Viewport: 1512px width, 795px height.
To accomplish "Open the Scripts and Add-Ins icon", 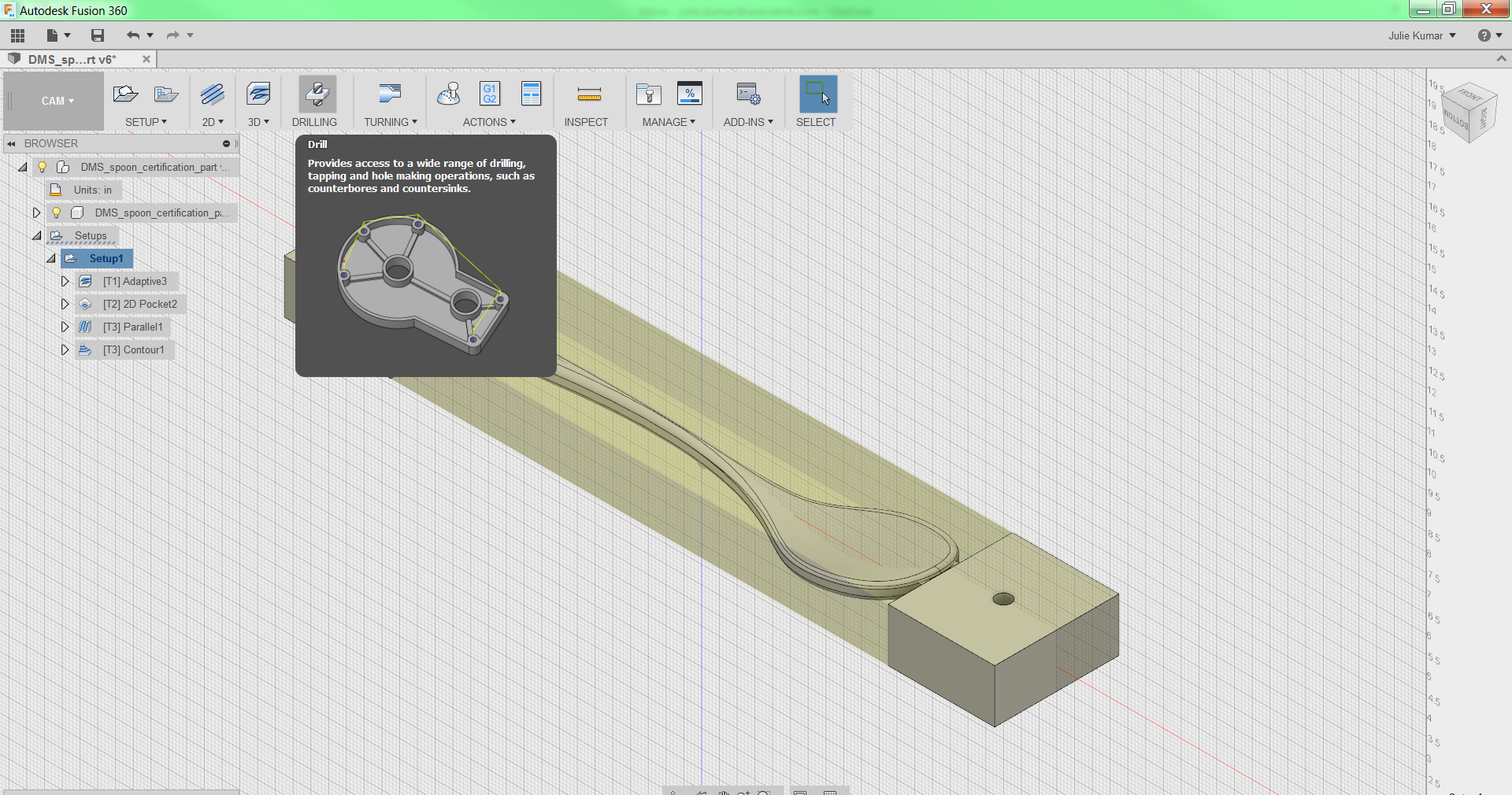I will pyautogui.click(x=748, y=94).
